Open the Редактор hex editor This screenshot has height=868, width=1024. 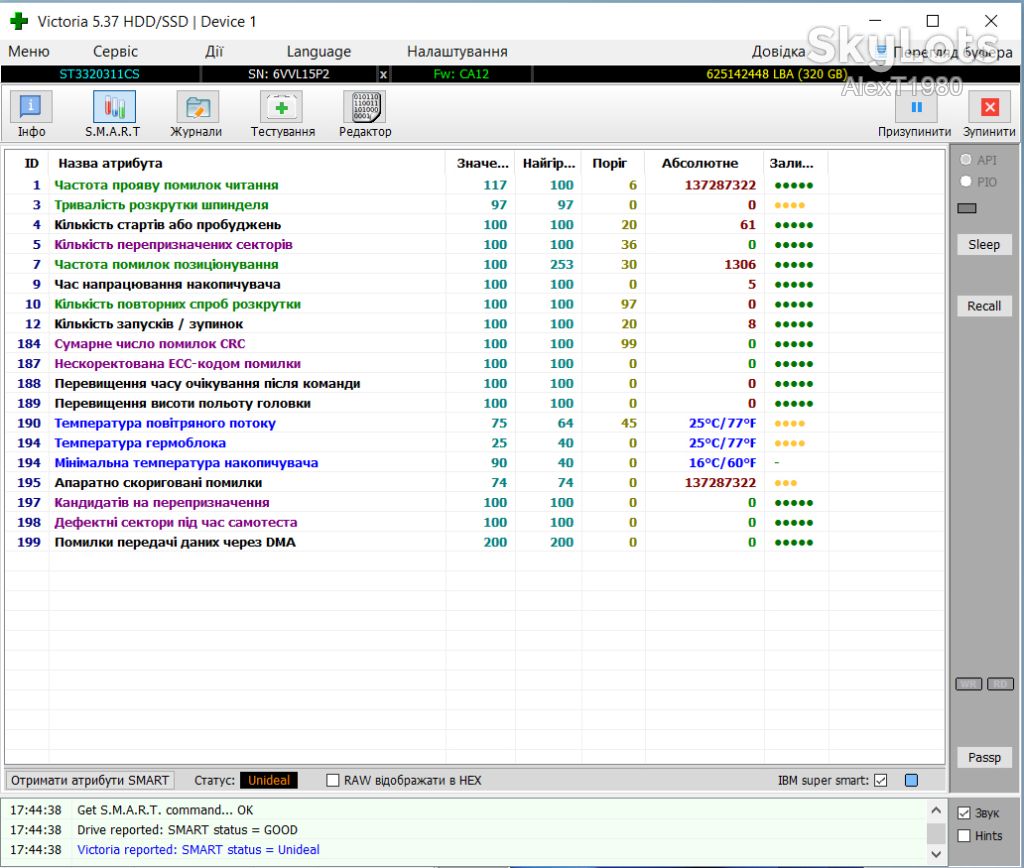click(x=365, y=114)
